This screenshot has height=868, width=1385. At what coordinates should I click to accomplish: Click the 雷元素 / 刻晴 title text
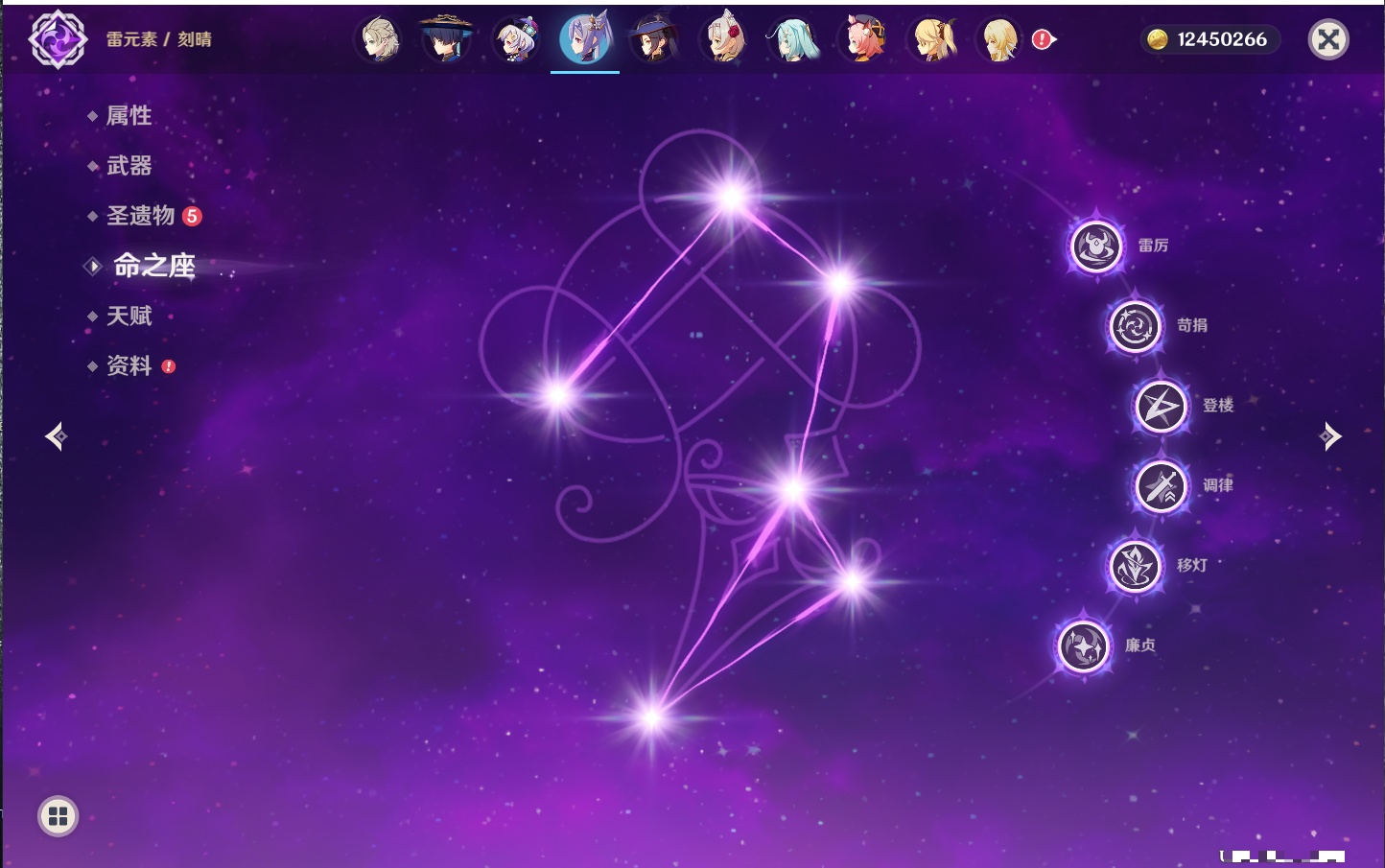(158, 39)
